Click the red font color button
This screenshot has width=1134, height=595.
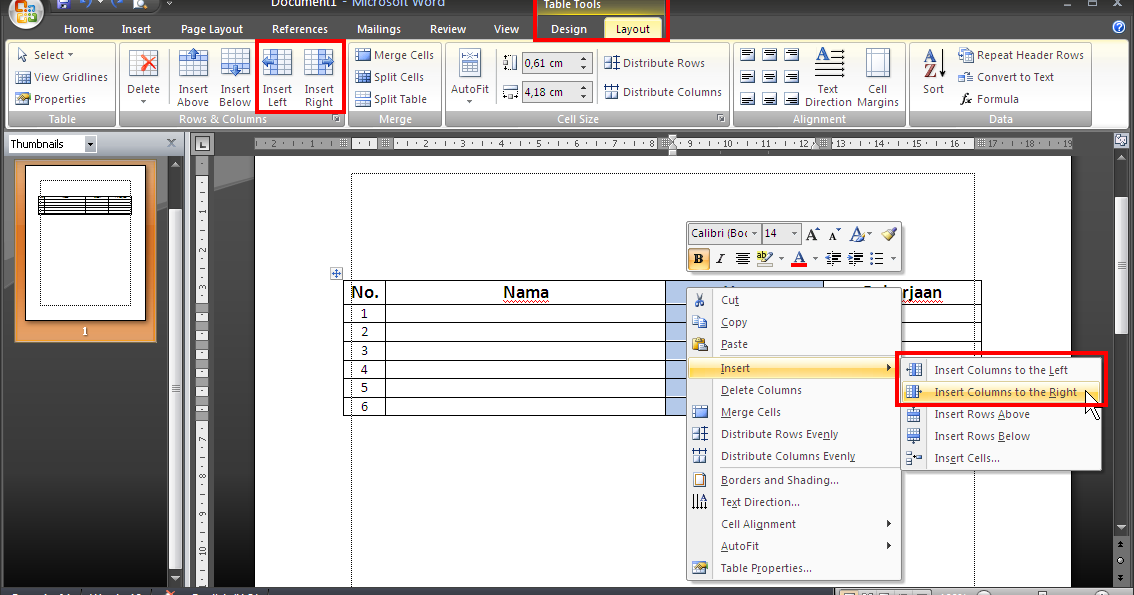[x=799, y=258]
